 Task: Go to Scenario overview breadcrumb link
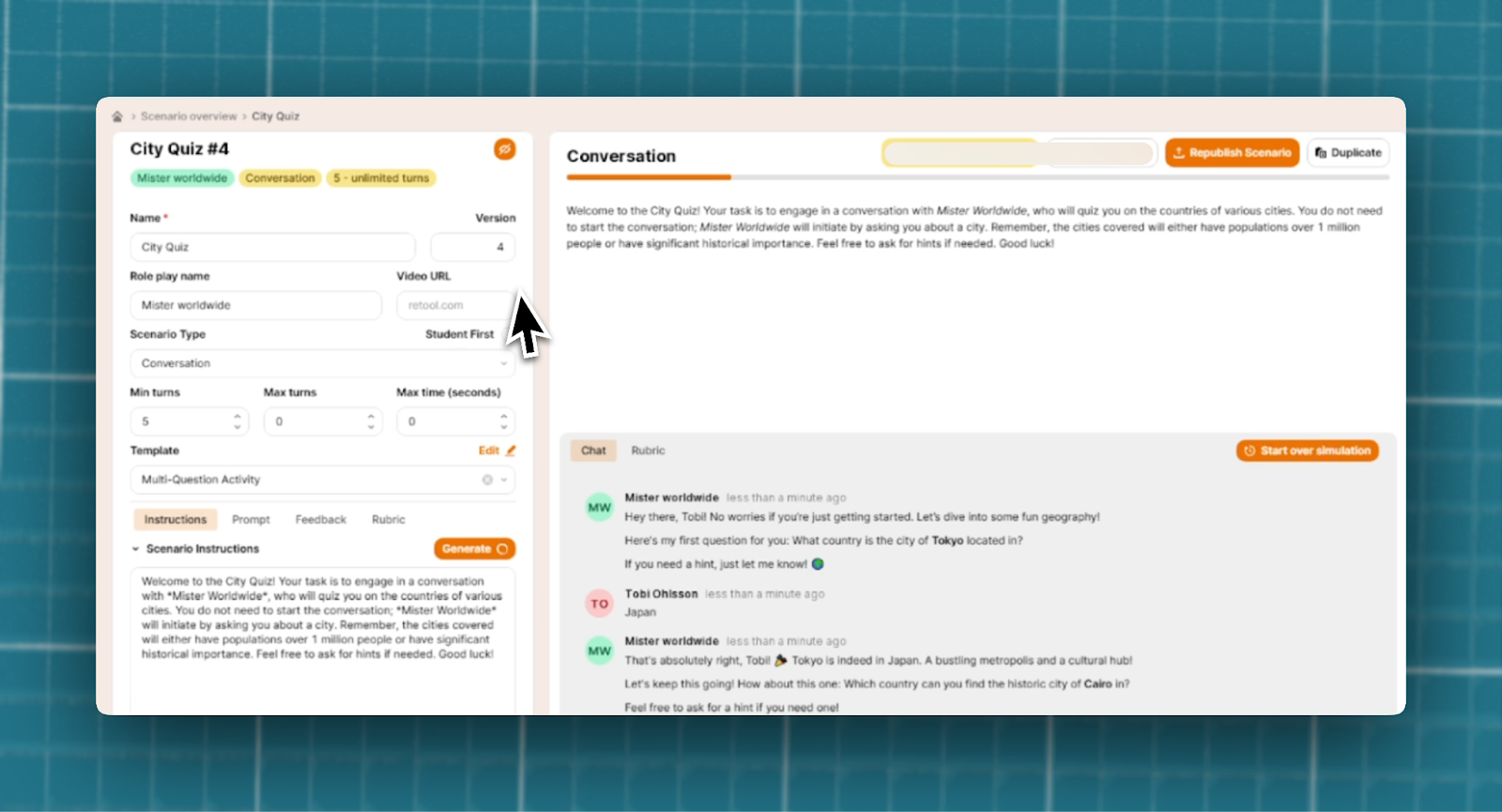click(189, 116)
